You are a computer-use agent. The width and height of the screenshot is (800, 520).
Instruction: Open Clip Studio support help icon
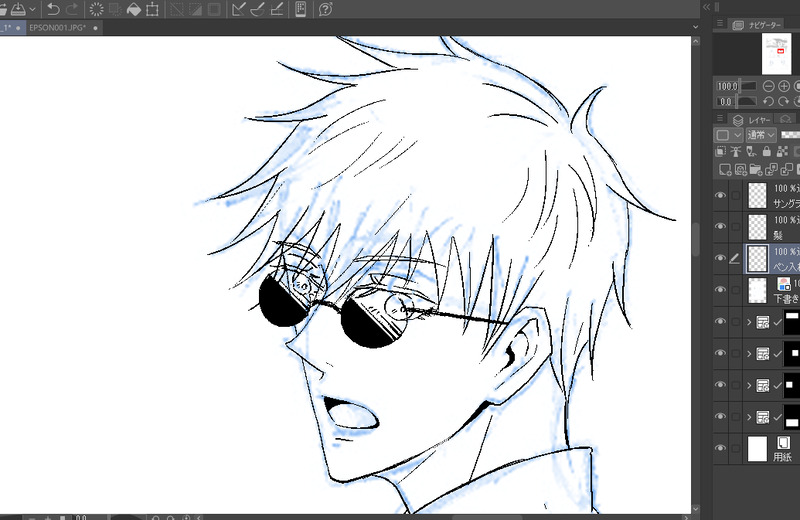point(326,9)
